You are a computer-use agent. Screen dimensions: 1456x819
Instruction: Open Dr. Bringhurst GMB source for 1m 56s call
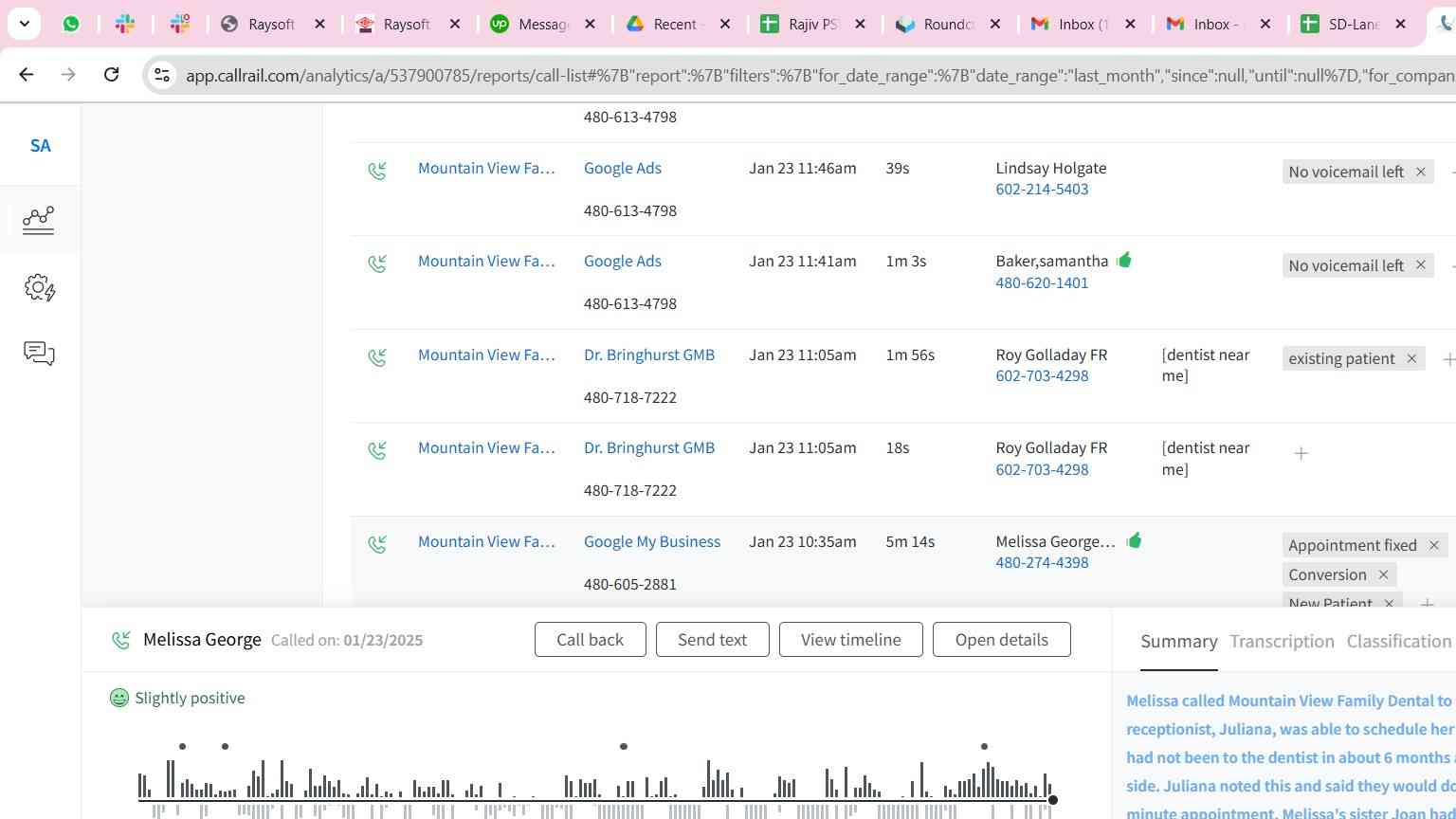649,355
